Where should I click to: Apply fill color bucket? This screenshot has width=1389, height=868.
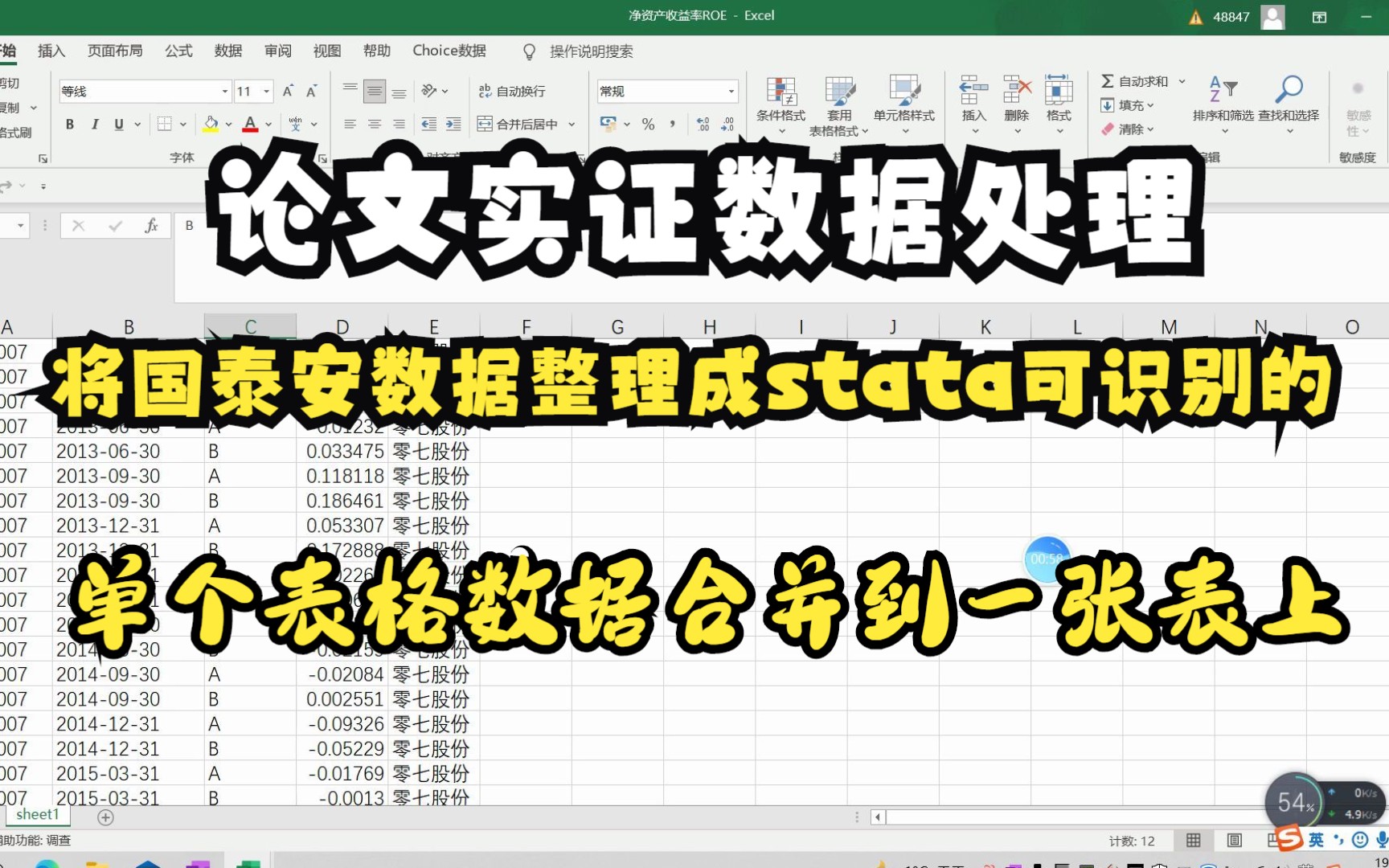[211, 125]
